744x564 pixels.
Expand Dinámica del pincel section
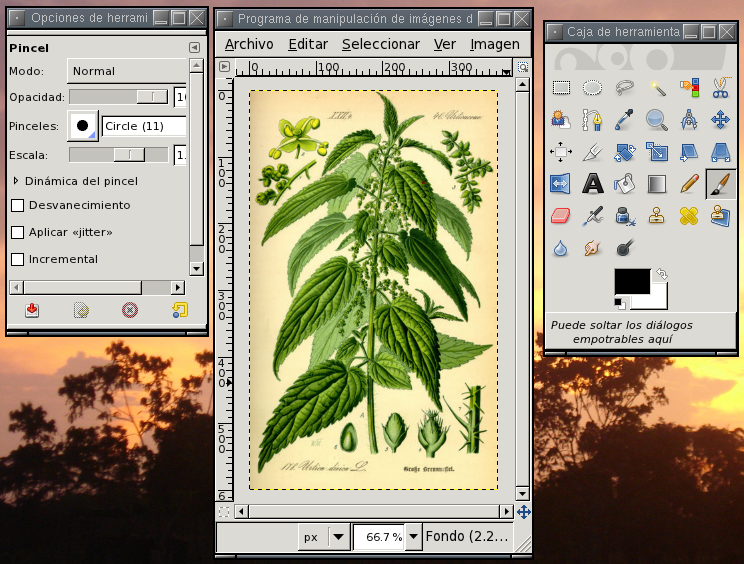[x=16, y=181]
